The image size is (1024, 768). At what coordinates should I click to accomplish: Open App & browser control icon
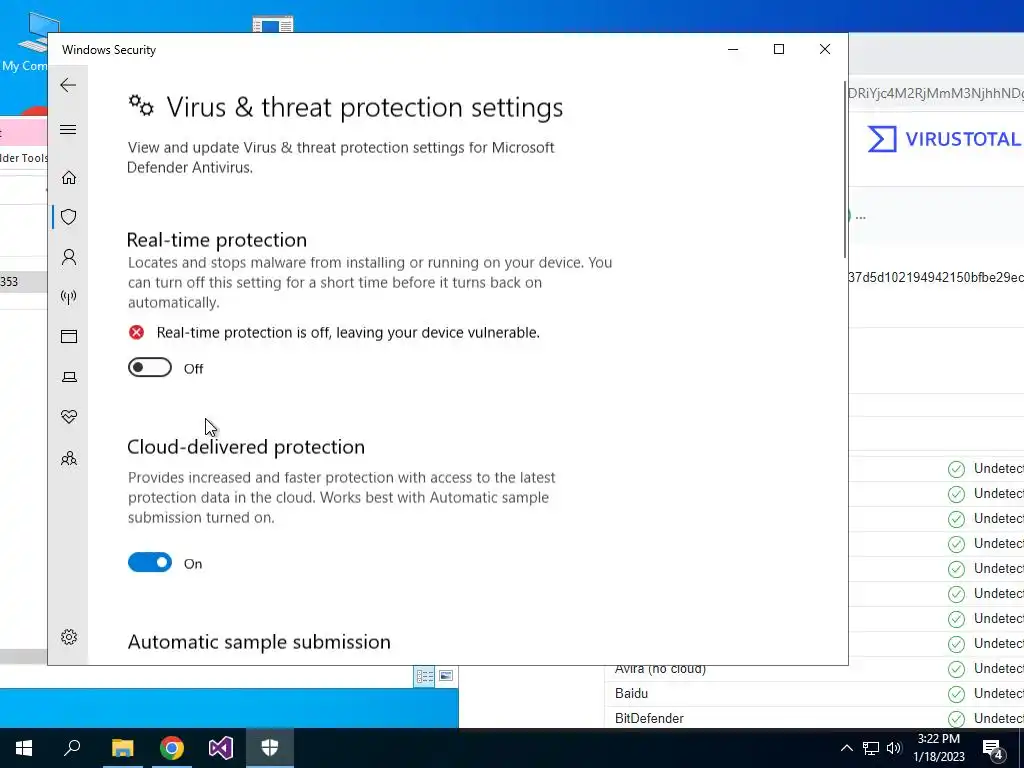point(69,336)
